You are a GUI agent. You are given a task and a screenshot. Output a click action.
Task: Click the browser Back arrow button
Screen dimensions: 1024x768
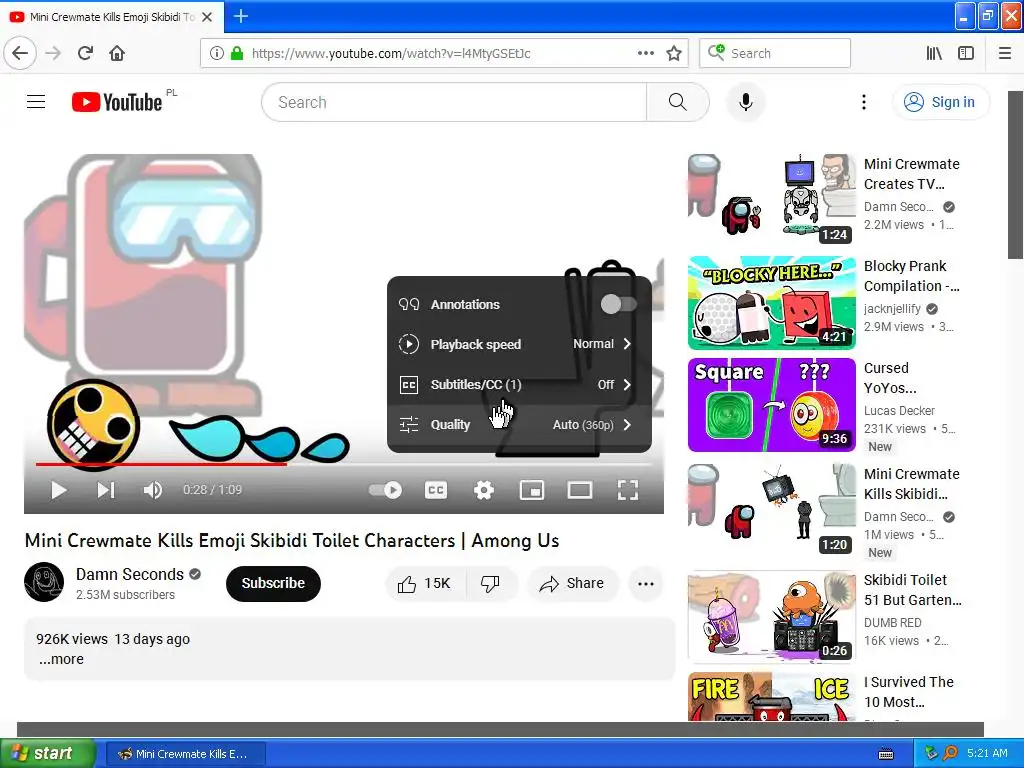click(20, 53)
